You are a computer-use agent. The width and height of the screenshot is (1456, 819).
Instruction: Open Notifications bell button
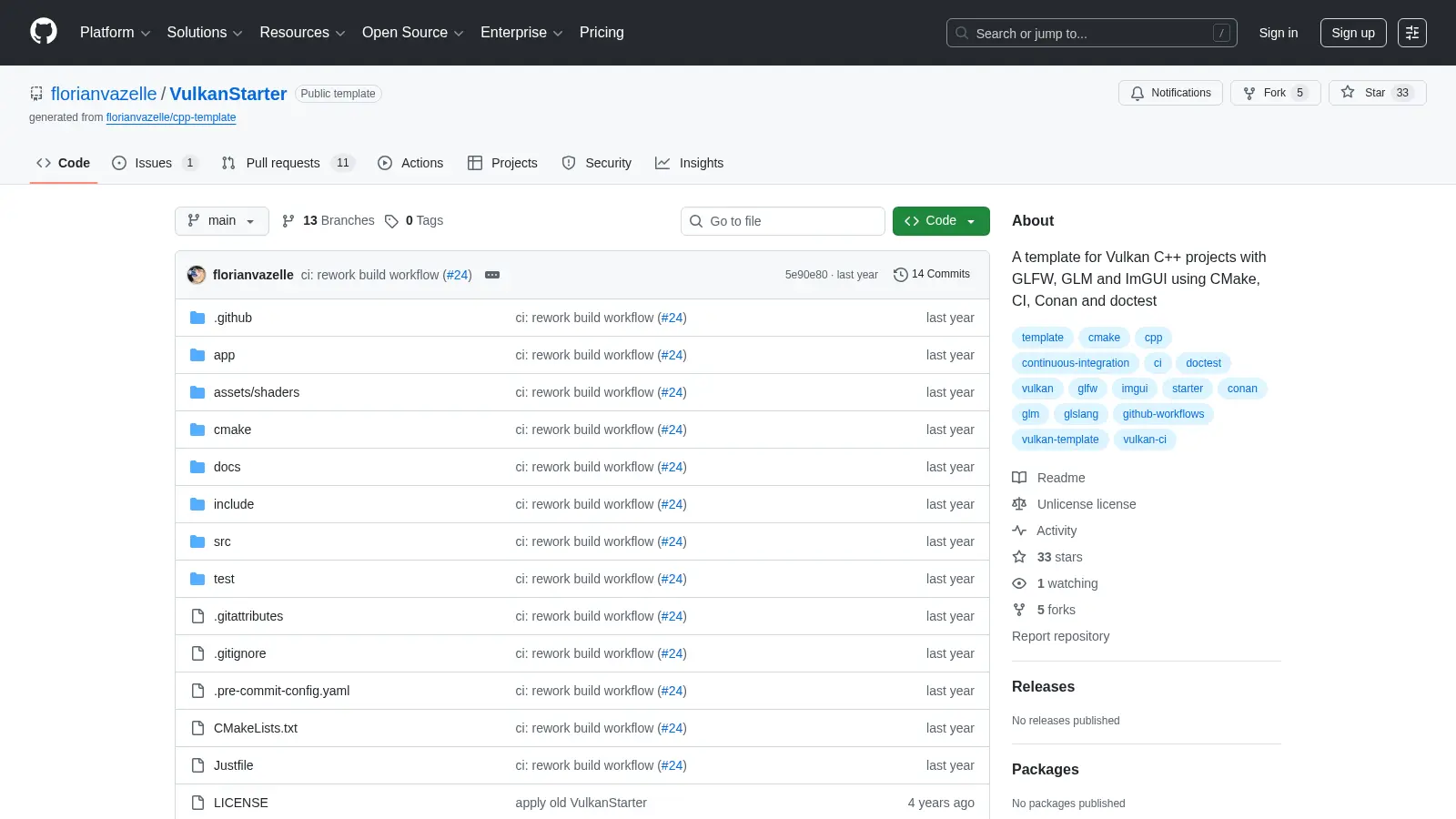click(1170, 93)
